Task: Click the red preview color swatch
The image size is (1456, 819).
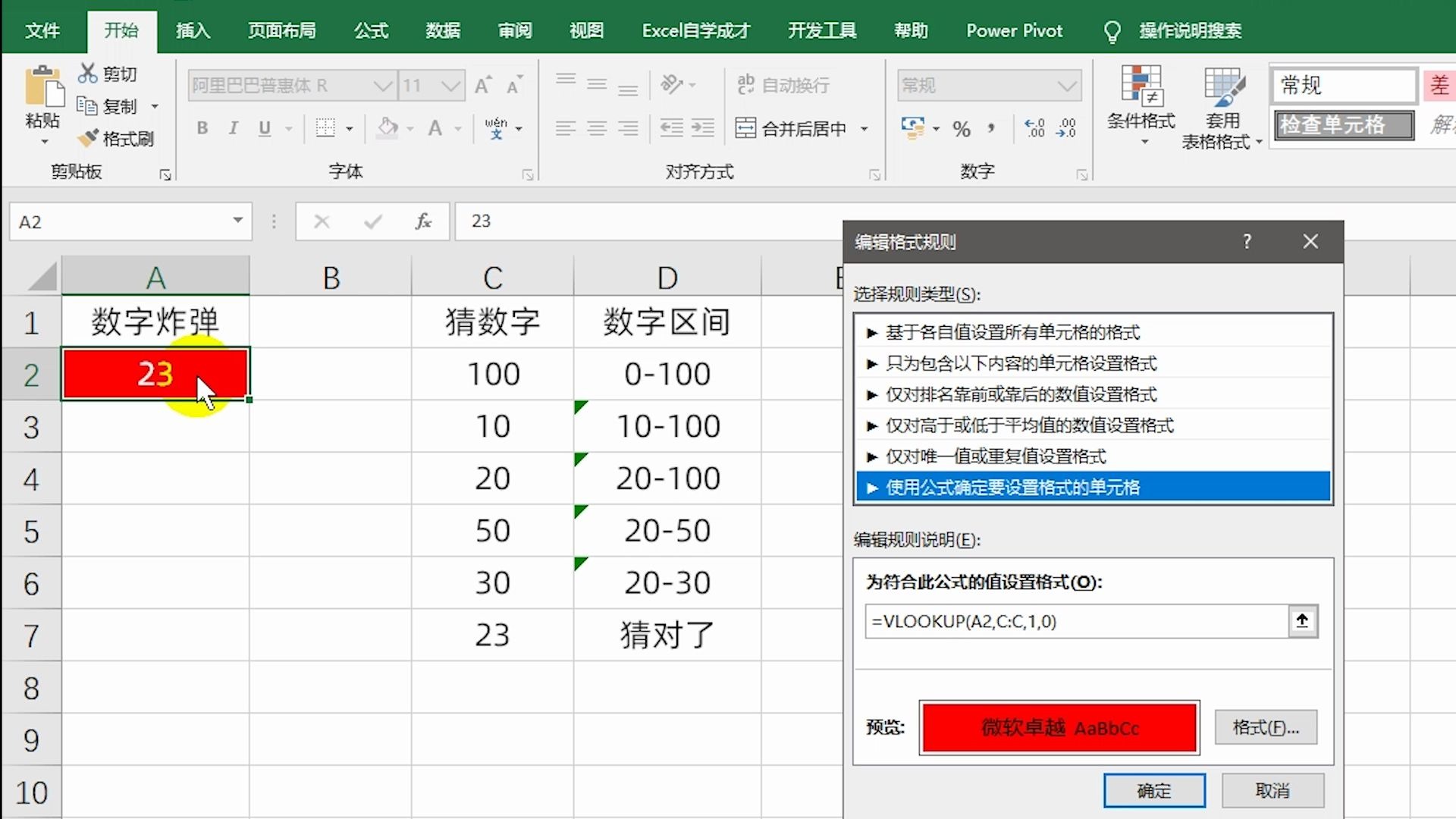Action: coord(1057,727)
